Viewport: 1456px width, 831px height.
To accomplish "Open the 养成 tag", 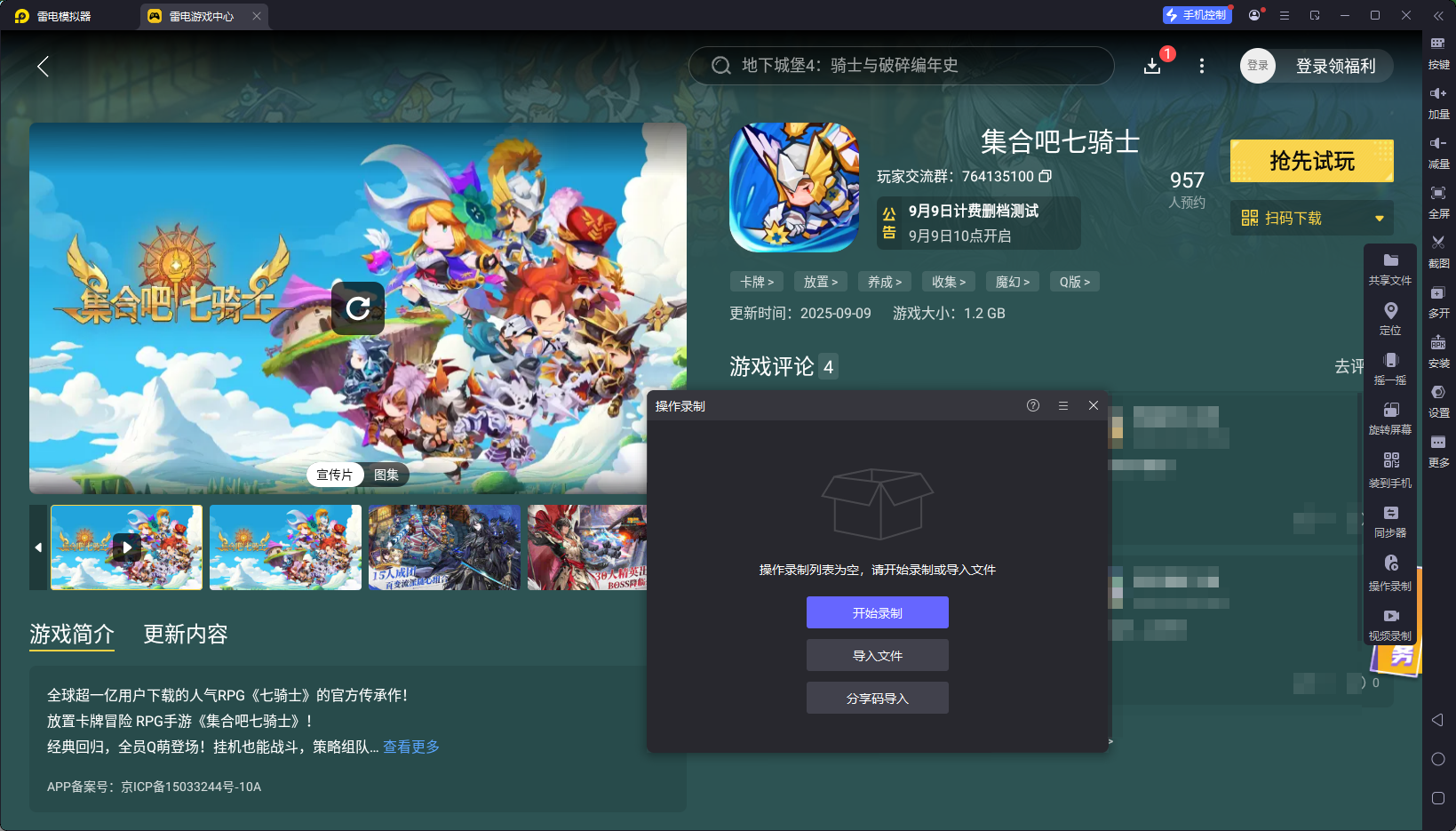I will (x=885, y=282).
